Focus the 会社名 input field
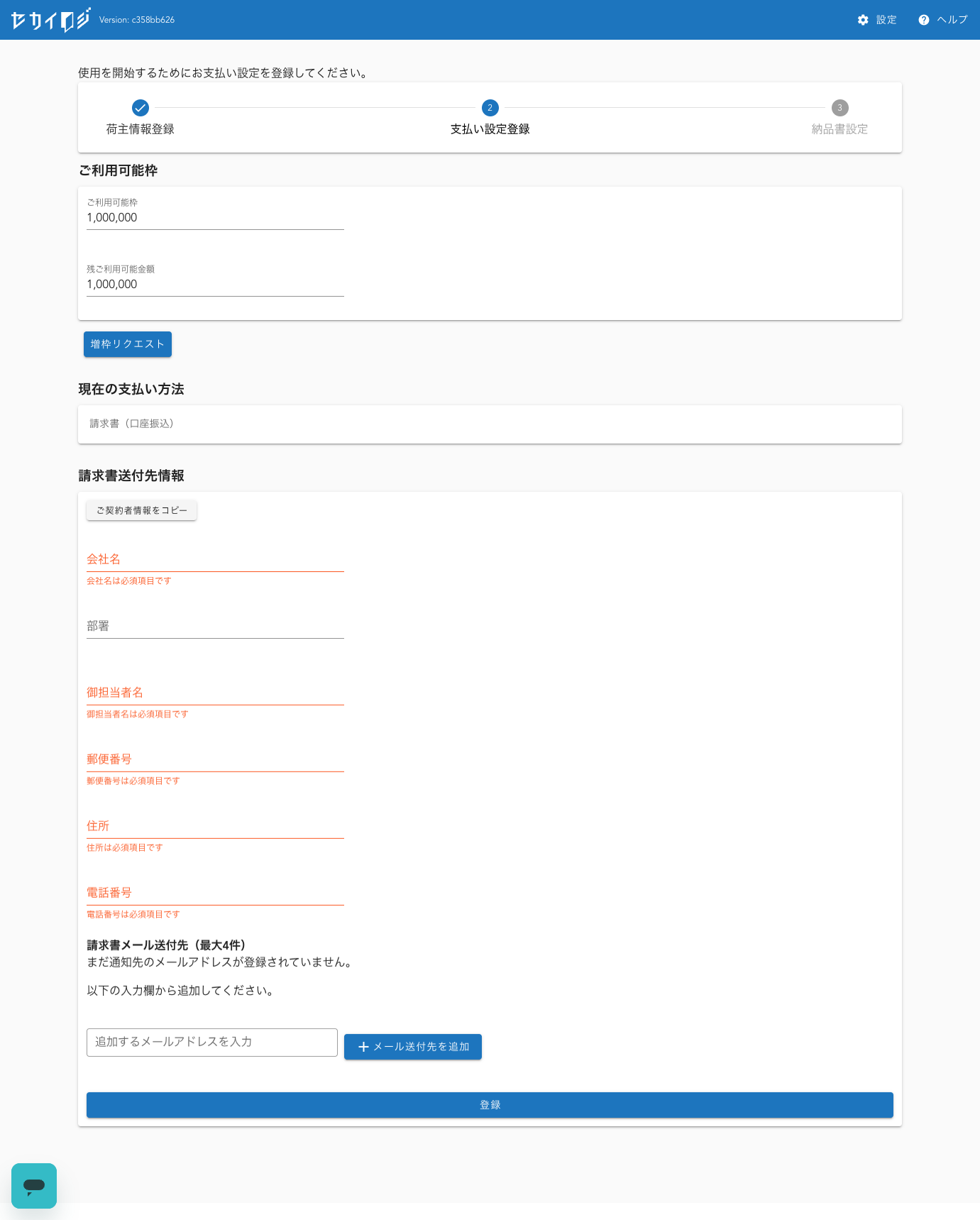980x1220 pixels. (x=215, y=560)
